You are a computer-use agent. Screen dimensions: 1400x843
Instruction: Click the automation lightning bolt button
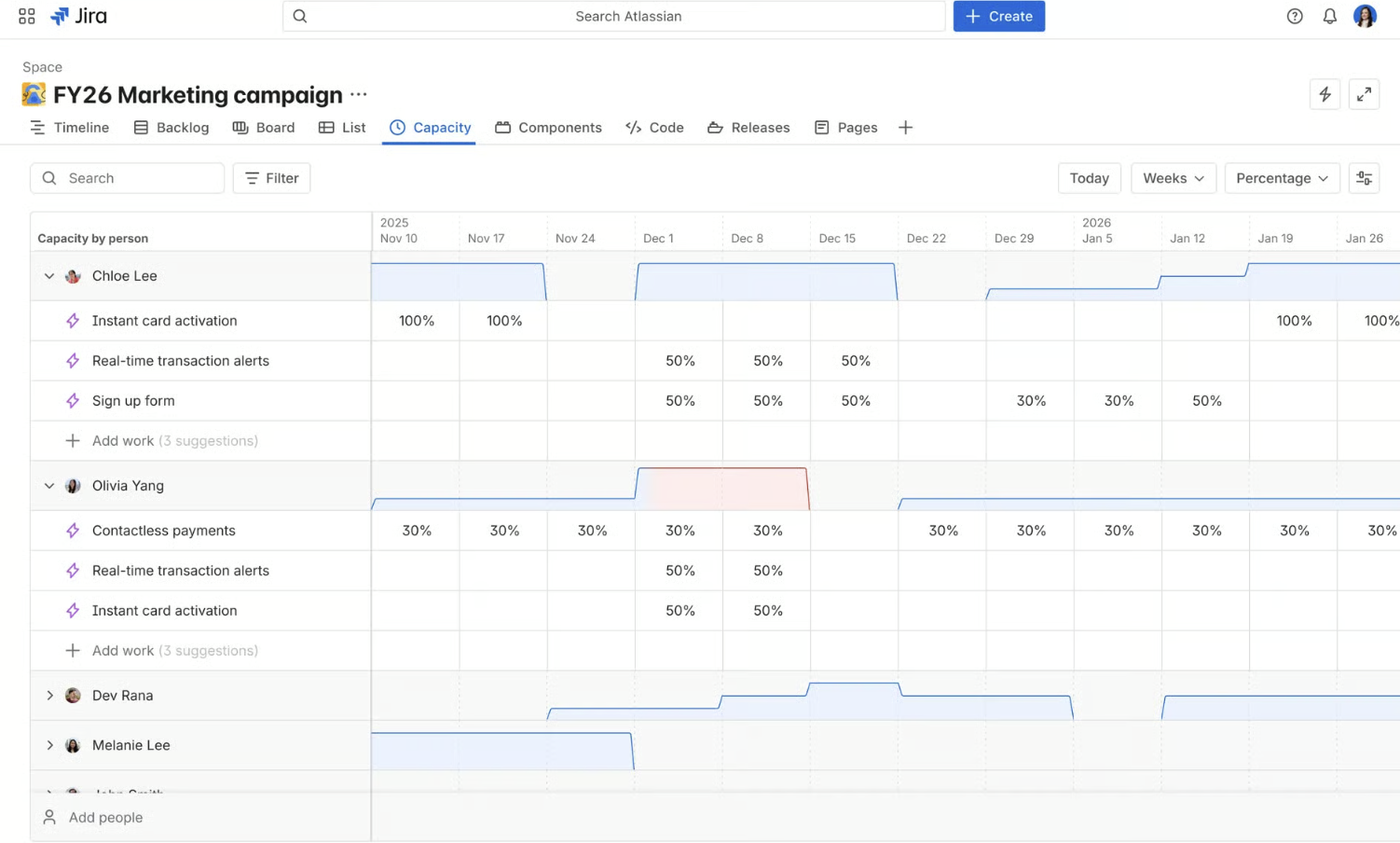(x=1325, y=94)
